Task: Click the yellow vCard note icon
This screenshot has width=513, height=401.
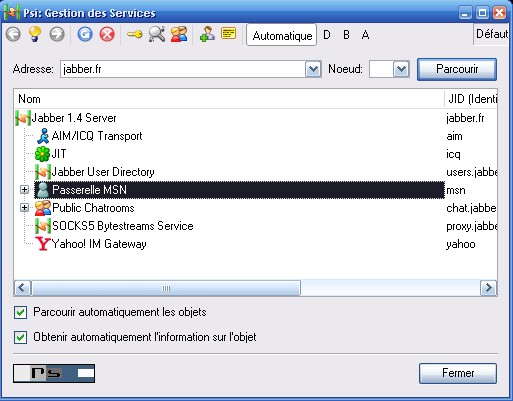Action: tap(229, 33)
